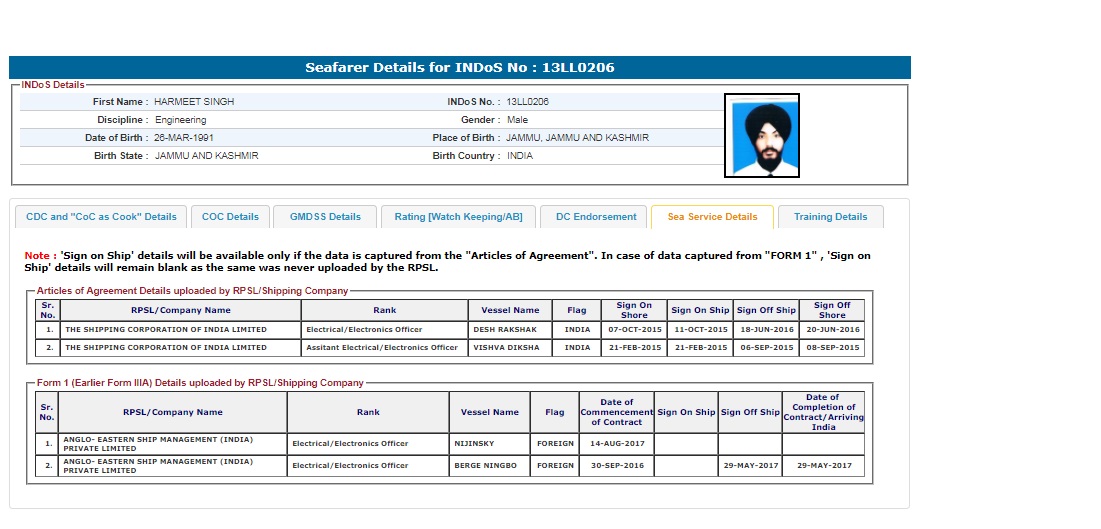
Task: Click the Sea Service Details tab
Action: coord(712,217)
